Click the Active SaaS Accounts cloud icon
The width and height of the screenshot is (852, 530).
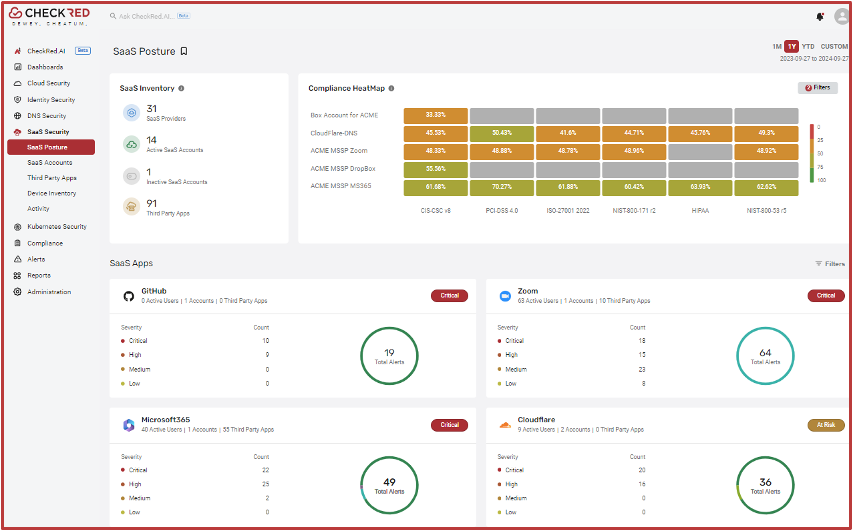point(131,144)
